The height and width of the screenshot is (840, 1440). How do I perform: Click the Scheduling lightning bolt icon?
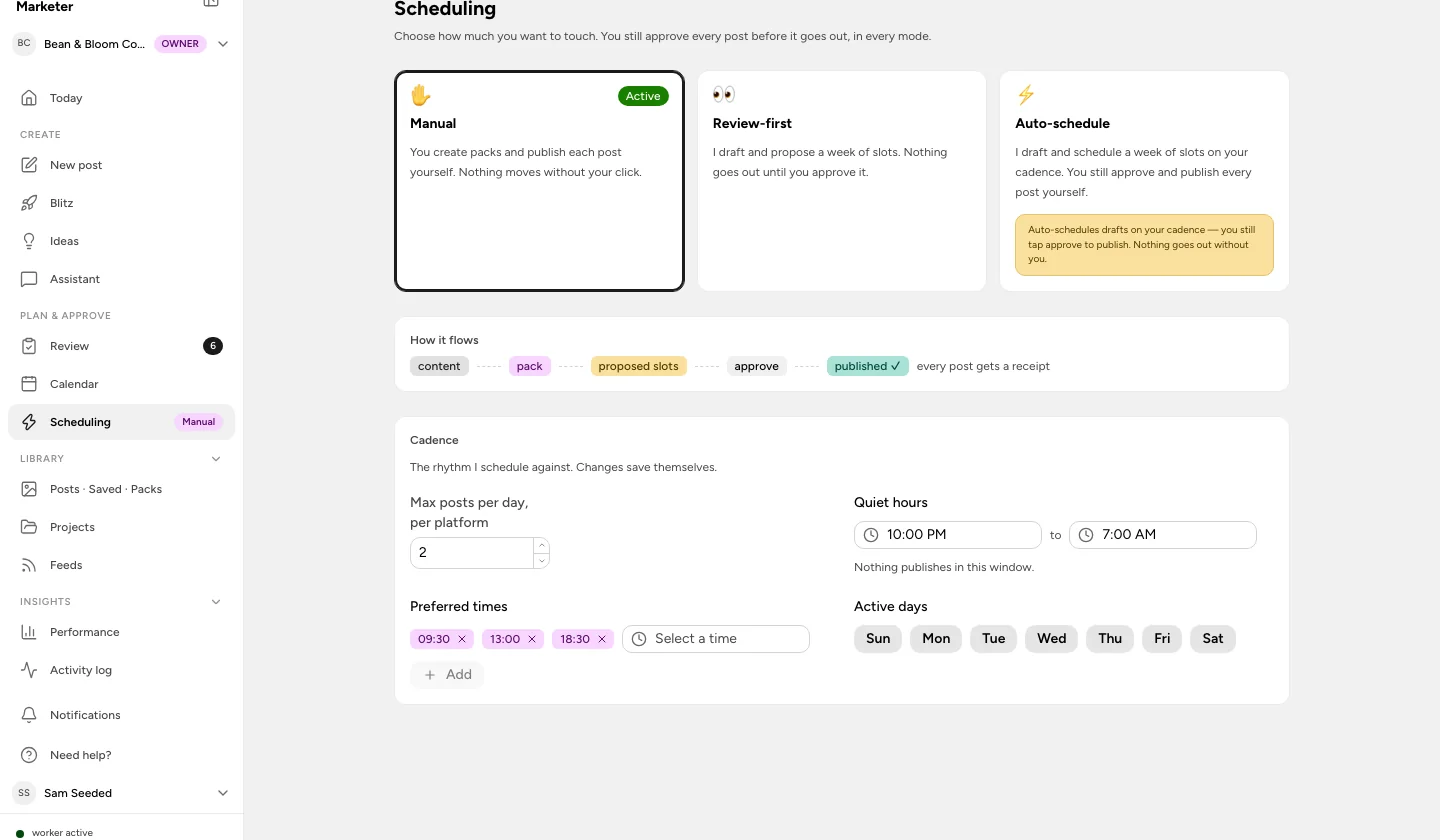pos(29,422)
